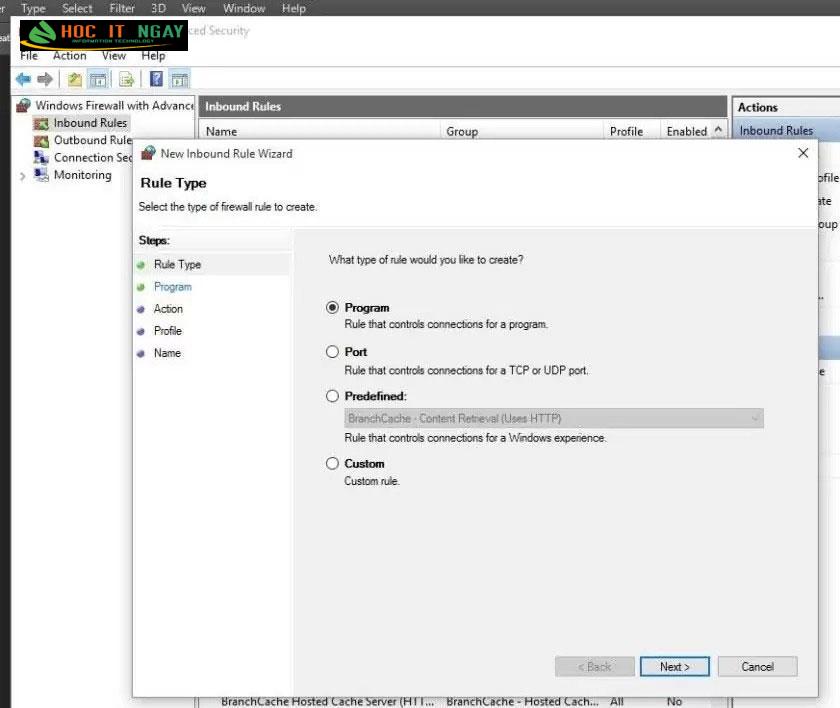Select the Program rule type radio button
This screenshot has width=840, height=708.
332,307
